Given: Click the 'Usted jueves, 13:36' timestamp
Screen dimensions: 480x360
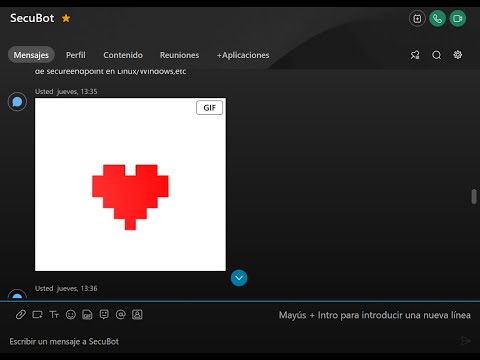Looking at the screenshot, I should point(66,288).
